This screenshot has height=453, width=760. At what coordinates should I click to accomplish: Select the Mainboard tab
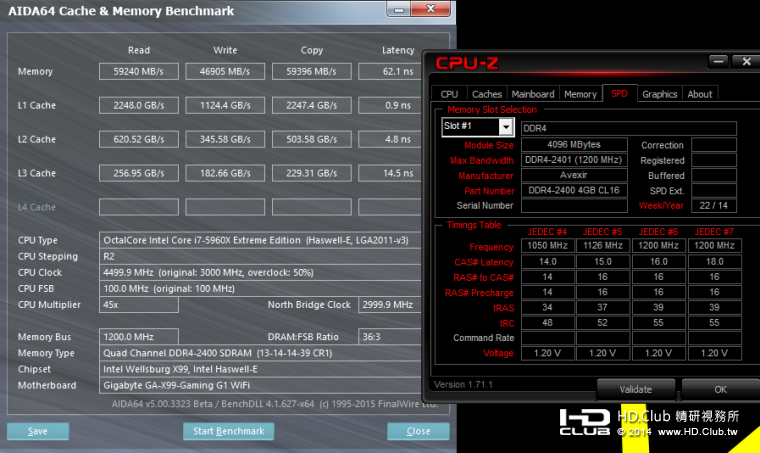tap(533, 94)
